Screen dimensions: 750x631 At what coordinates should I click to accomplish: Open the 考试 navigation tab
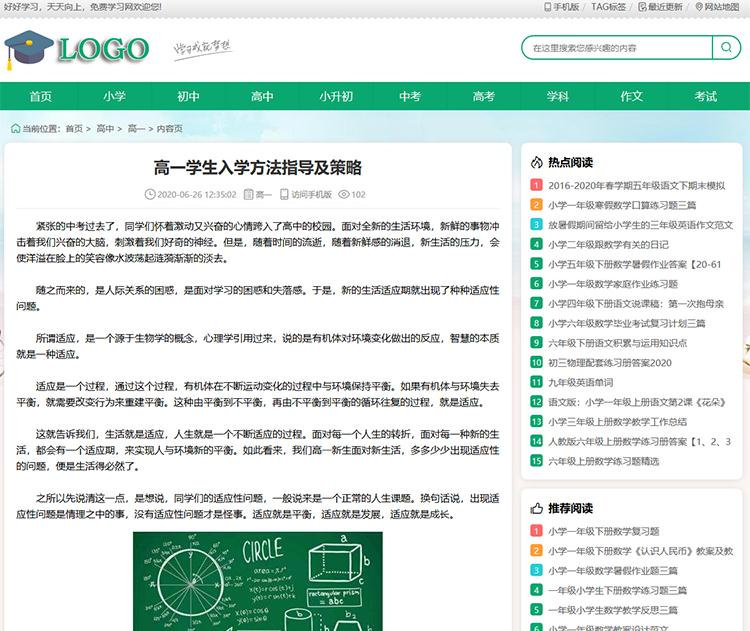click(x=706, y=96)
